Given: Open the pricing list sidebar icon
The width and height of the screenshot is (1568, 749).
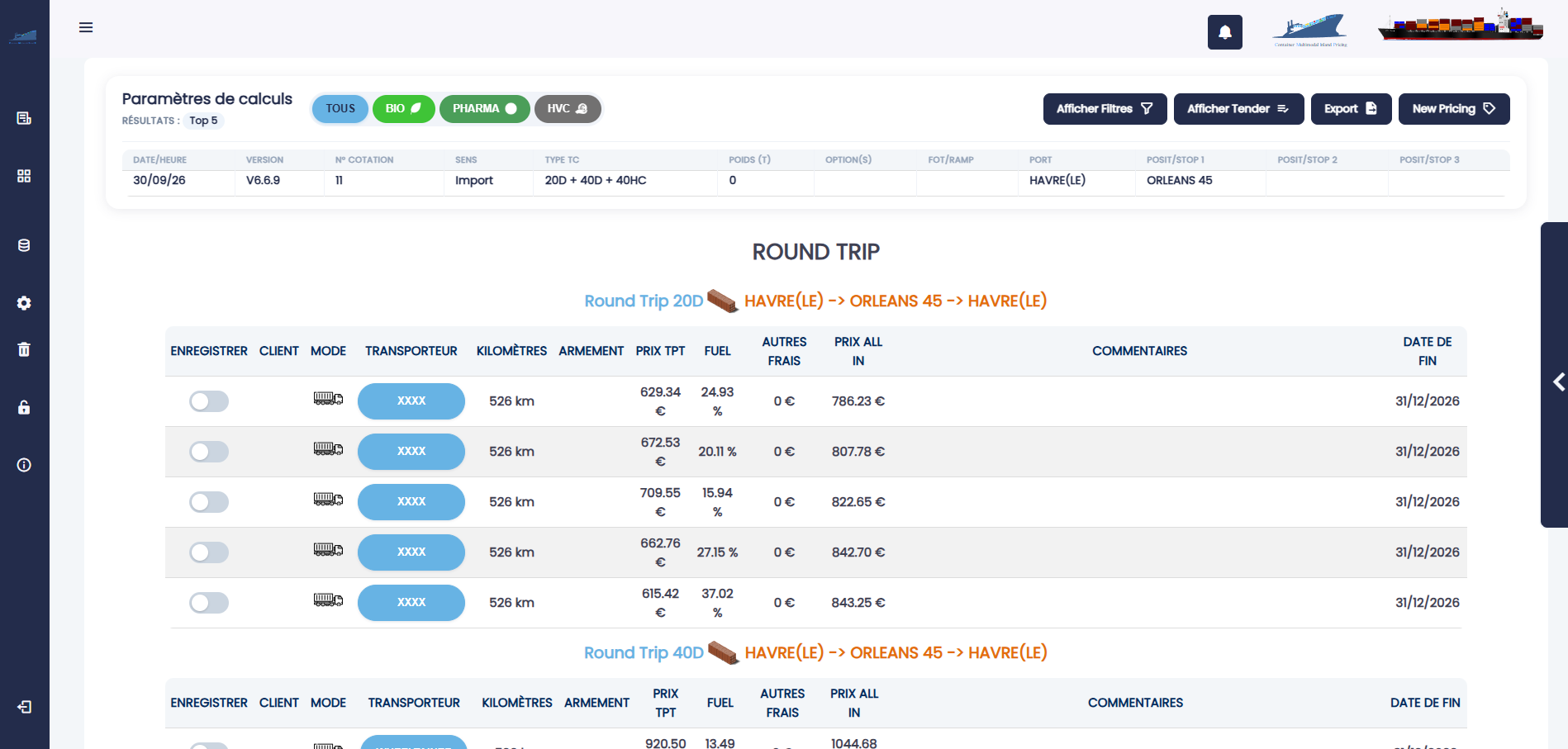Looking at the screenshot, I should coord(24,118).
